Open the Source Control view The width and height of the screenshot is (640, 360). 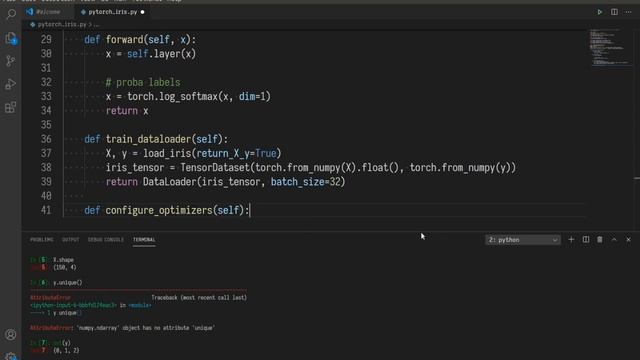pos(11,61)
